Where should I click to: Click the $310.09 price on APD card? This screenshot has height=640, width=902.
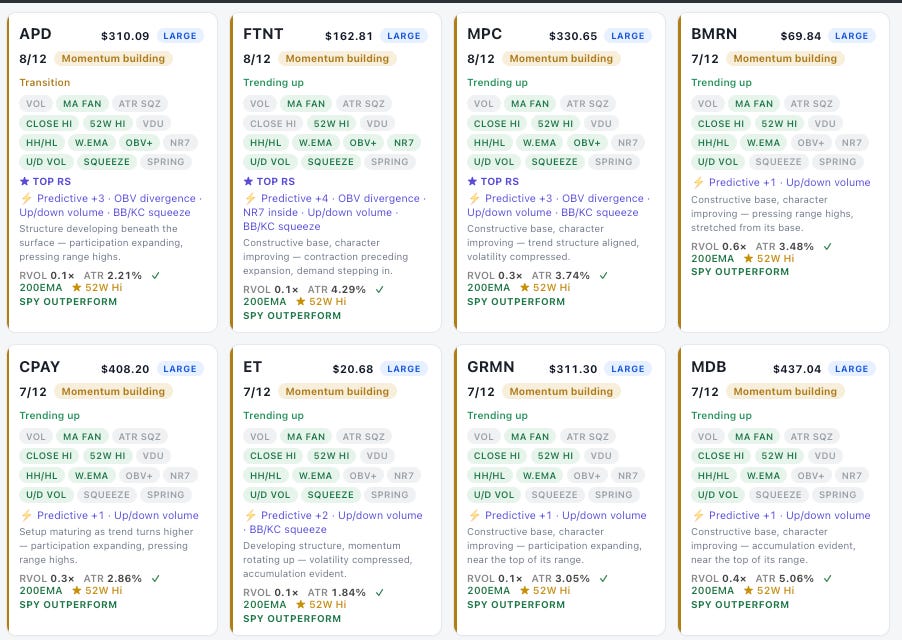[125, 36]
